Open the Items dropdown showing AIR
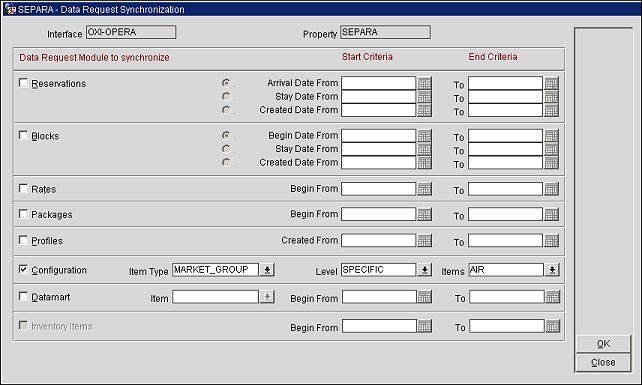642x385 pixels. pos(552,270)
